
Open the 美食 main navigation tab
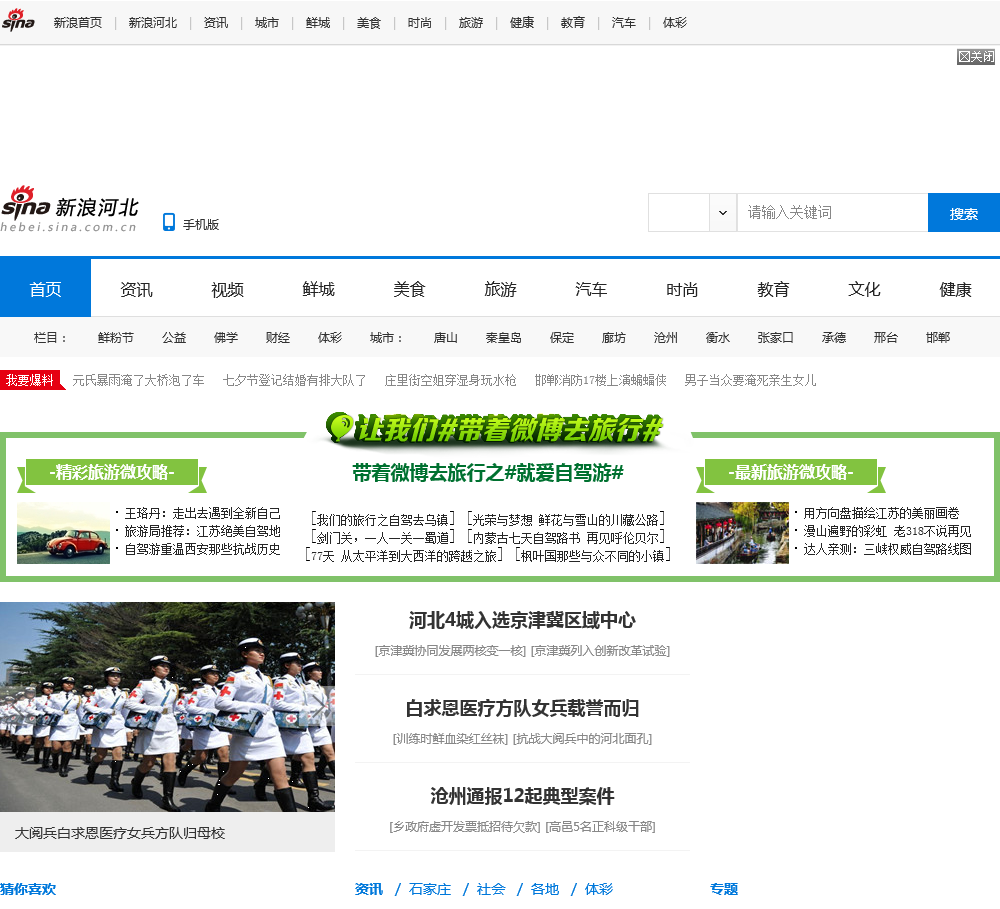click(x=409, y=289)
